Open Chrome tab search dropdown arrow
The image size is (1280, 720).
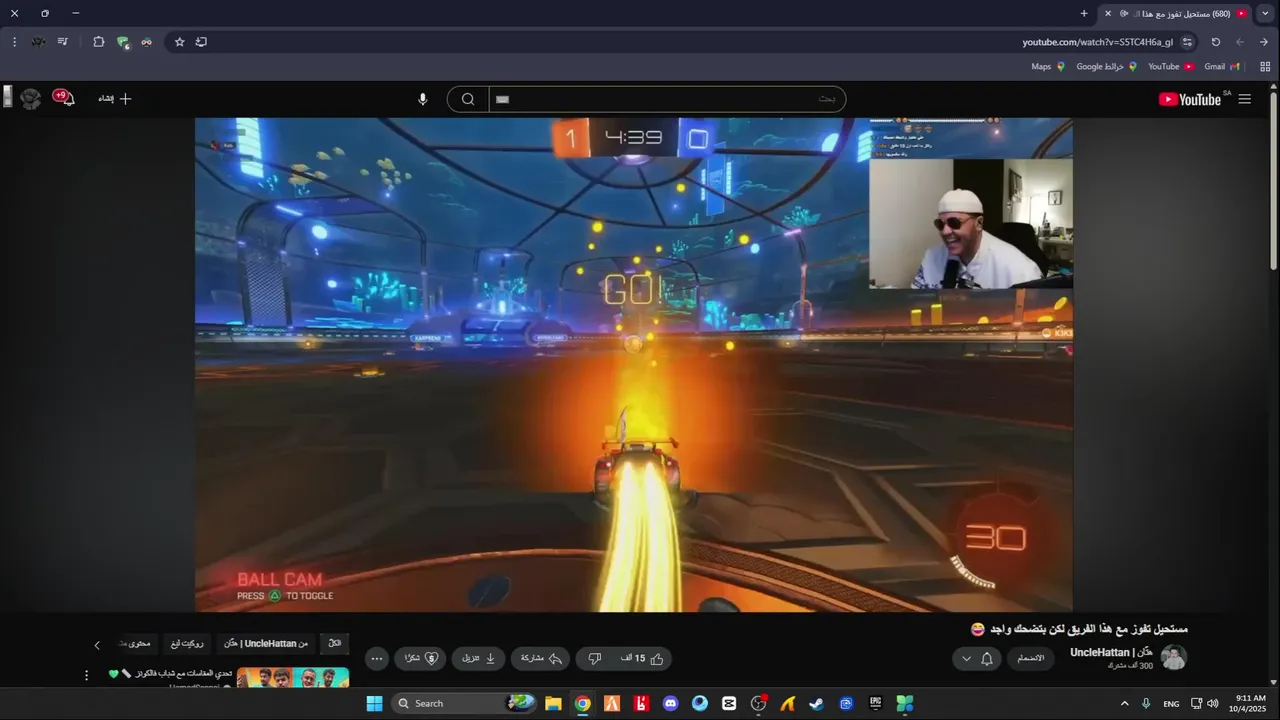pyautogui.click(x=1266, y=13)
